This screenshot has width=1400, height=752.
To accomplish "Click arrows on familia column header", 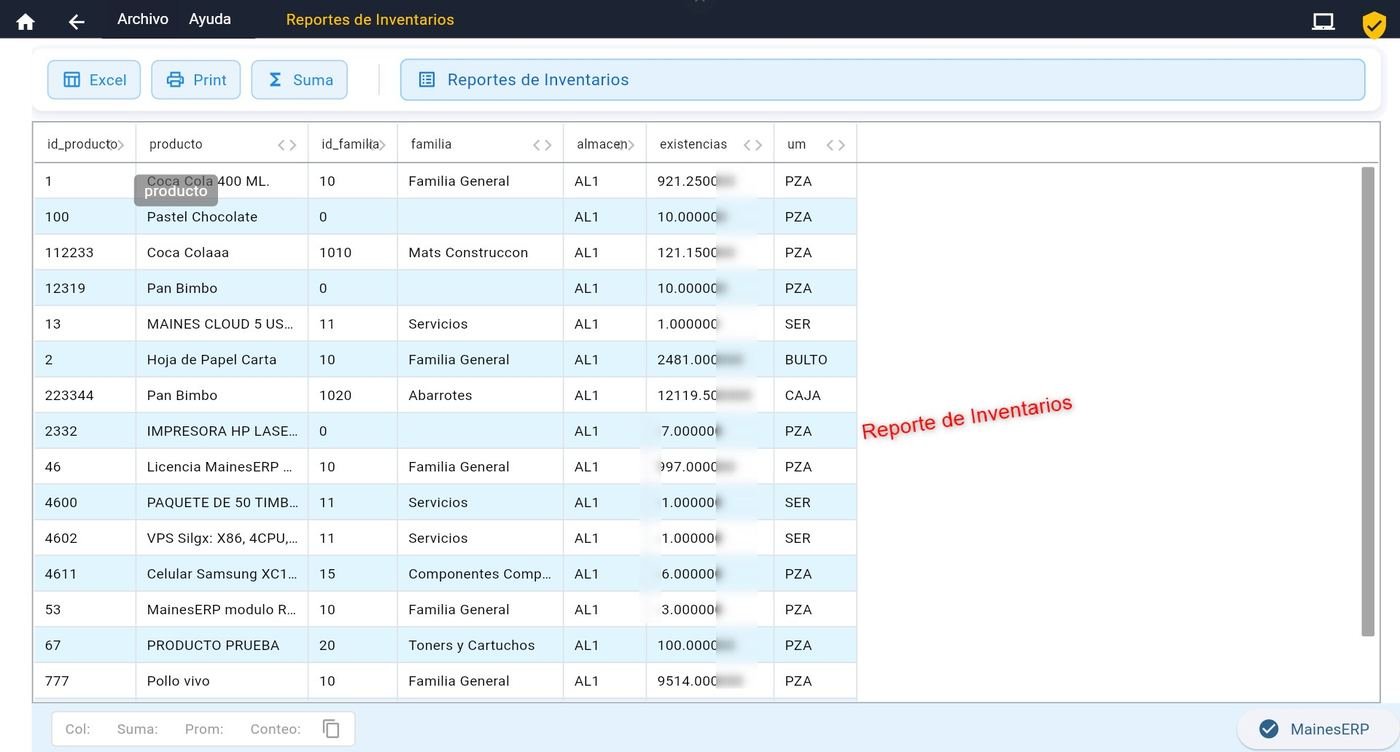I will pos(542,145).
